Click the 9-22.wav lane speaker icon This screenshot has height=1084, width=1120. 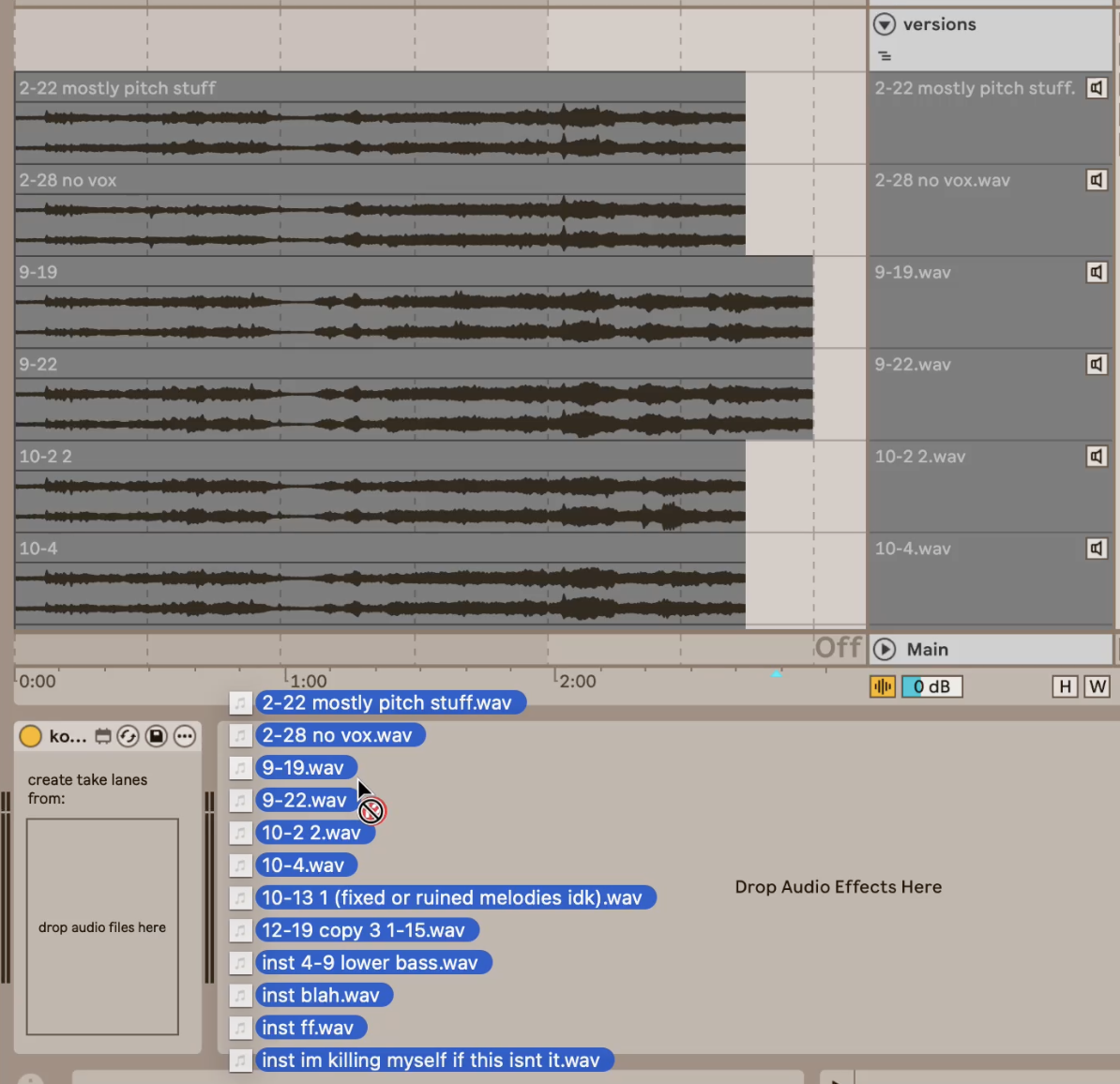(x=1096, y=364)
